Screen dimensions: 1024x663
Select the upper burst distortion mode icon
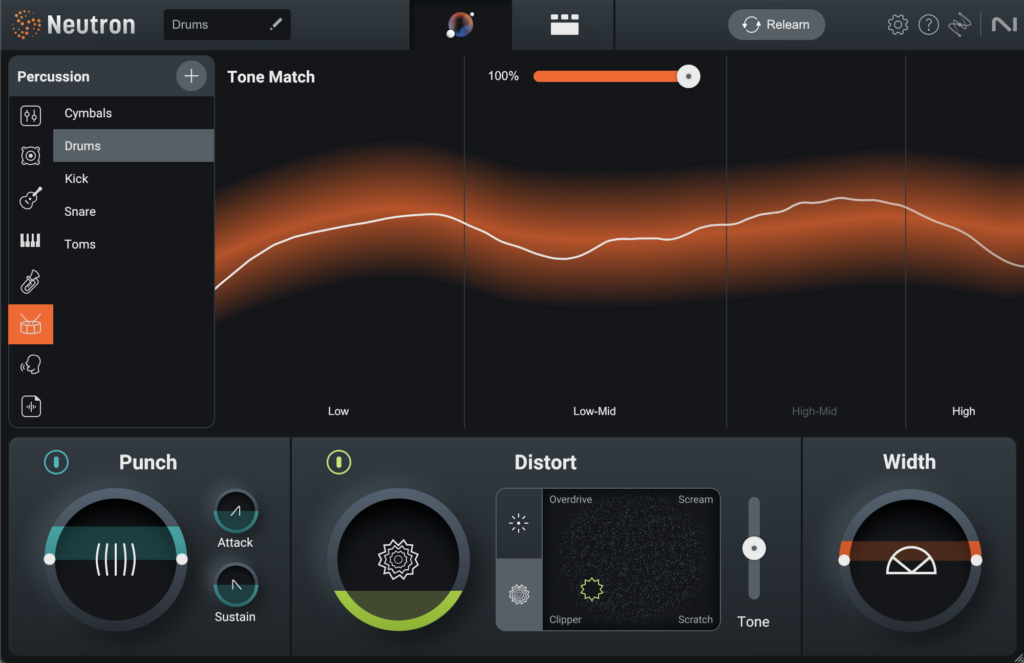tap(519, 523)
